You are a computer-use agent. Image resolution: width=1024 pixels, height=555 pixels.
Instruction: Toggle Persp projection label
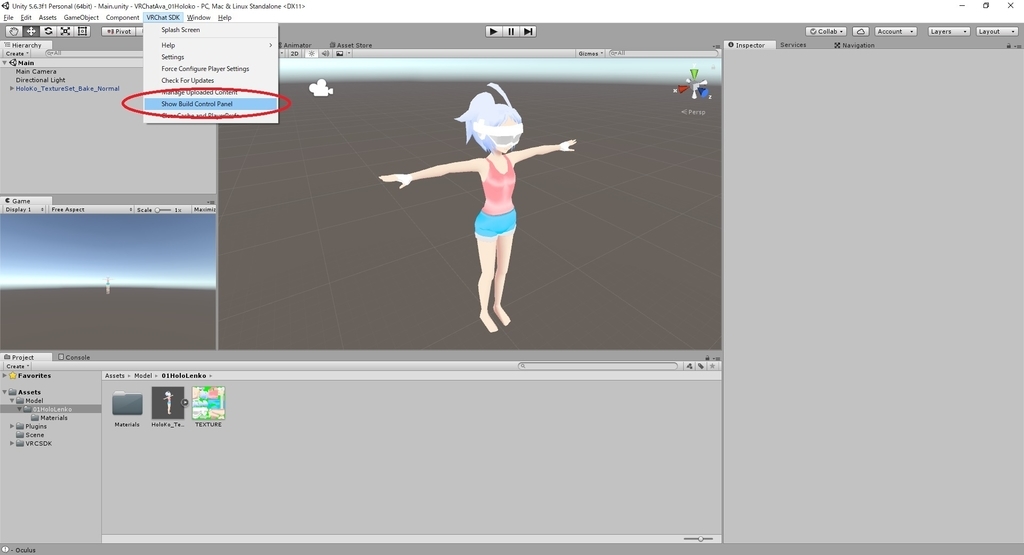pyautogui.click(x=694, y=112)
